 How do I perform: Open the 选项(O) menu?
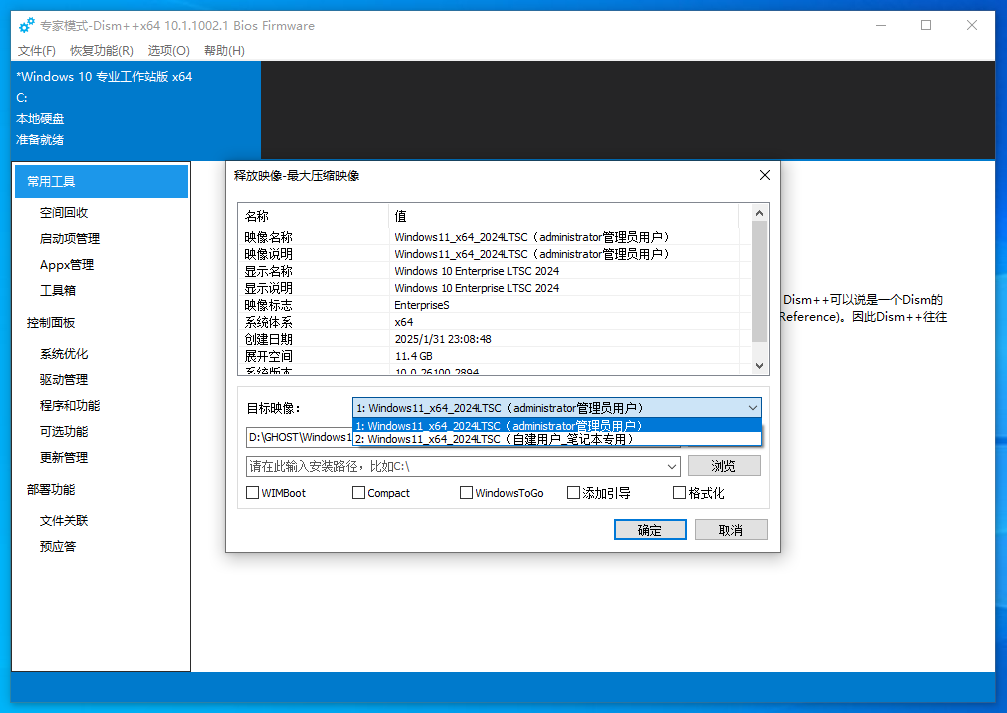(x=168, y=51)
